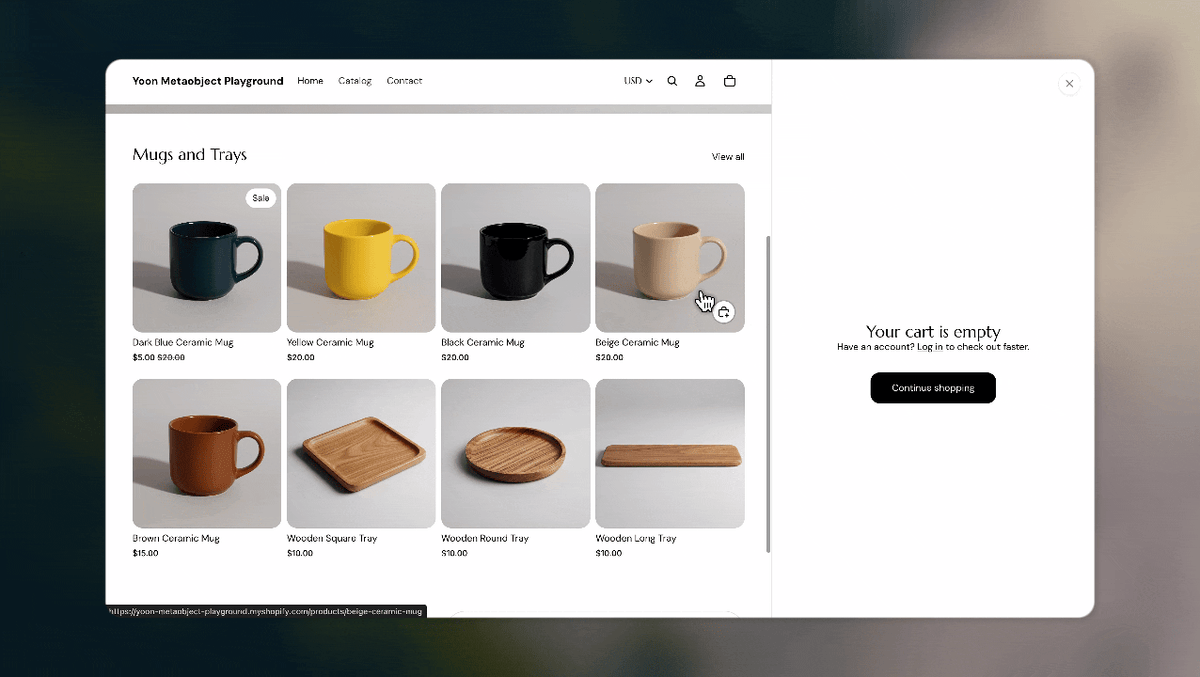Image resolution: width=1200 pixels, height=677 pixels.
Task: Open the Yellow Ceramic Mug image
Action: click(361, 258)
